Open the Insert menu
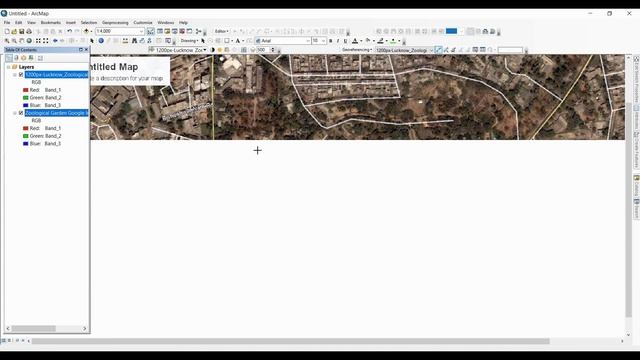Screen dimensions: 640x360 pos(71,22)
